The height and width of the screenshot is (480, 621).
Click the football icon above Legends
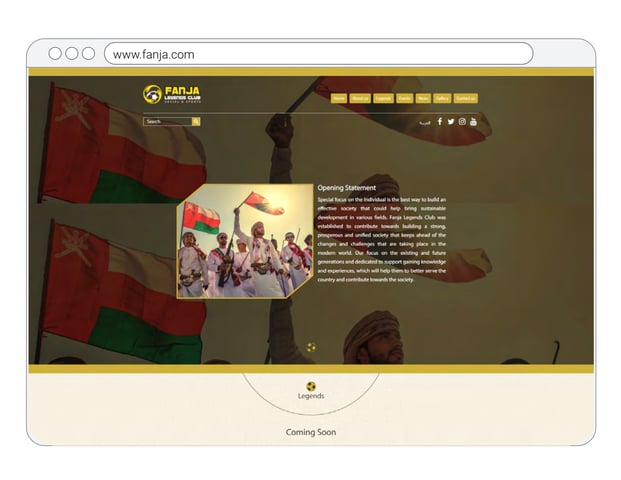(x=311, y=386)
